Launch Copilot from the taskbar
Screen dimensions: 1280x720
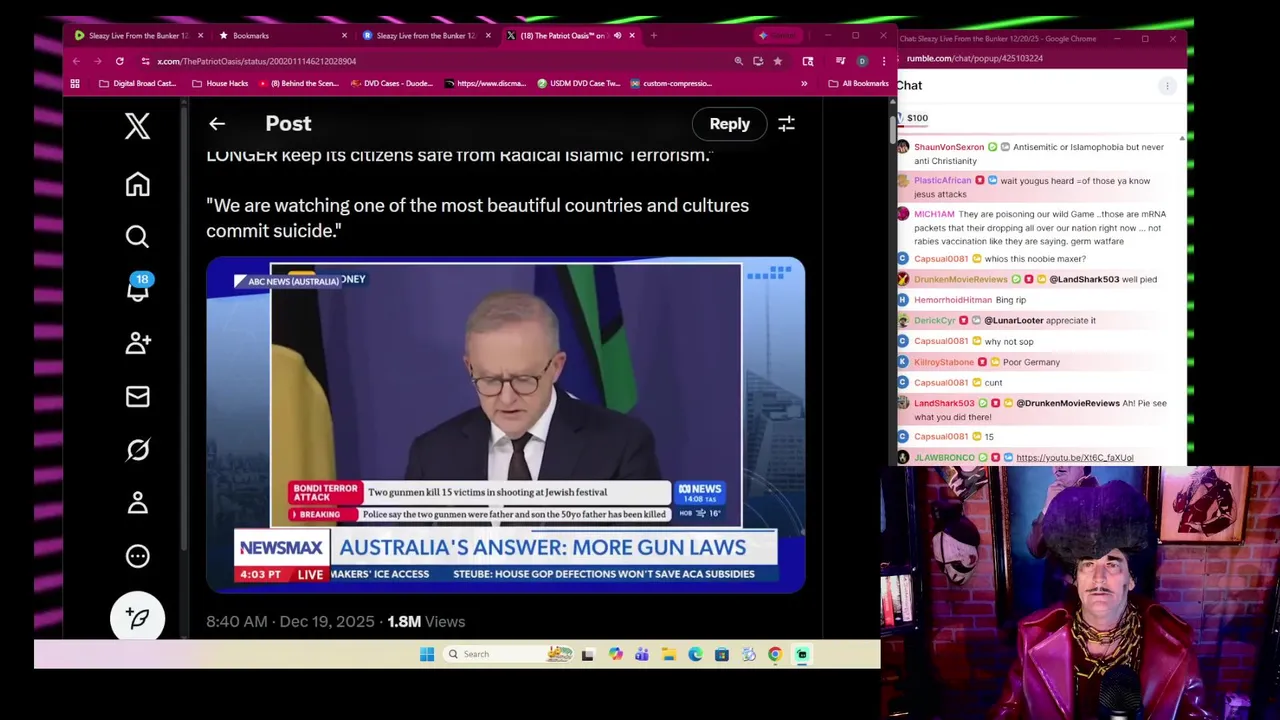tap(615, 654)
